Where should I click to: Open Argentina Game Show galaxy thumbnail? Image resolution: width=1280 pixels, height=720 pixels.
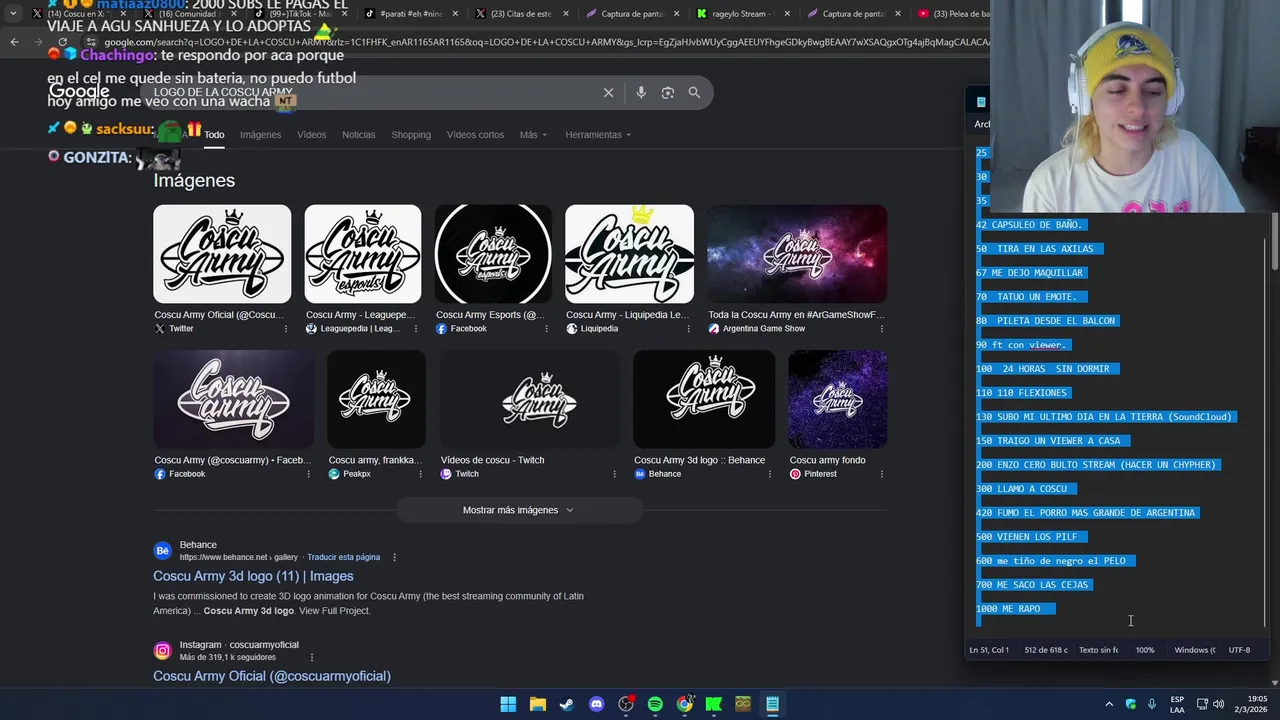(x=797, y=254)
